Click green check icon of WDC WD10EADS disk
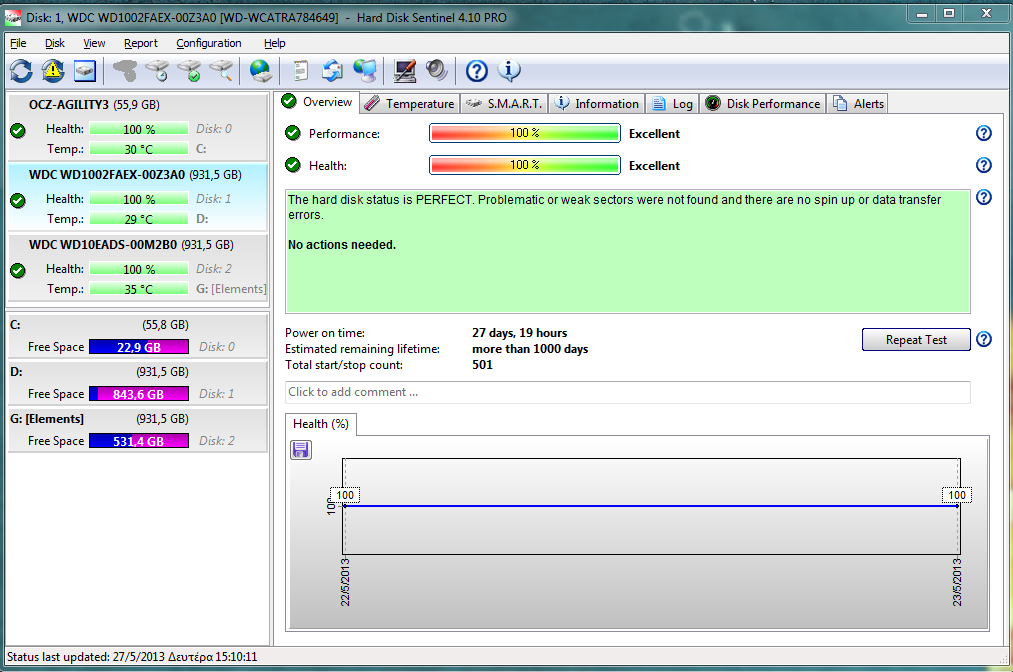1013x672 pixels. pos(18,270)
